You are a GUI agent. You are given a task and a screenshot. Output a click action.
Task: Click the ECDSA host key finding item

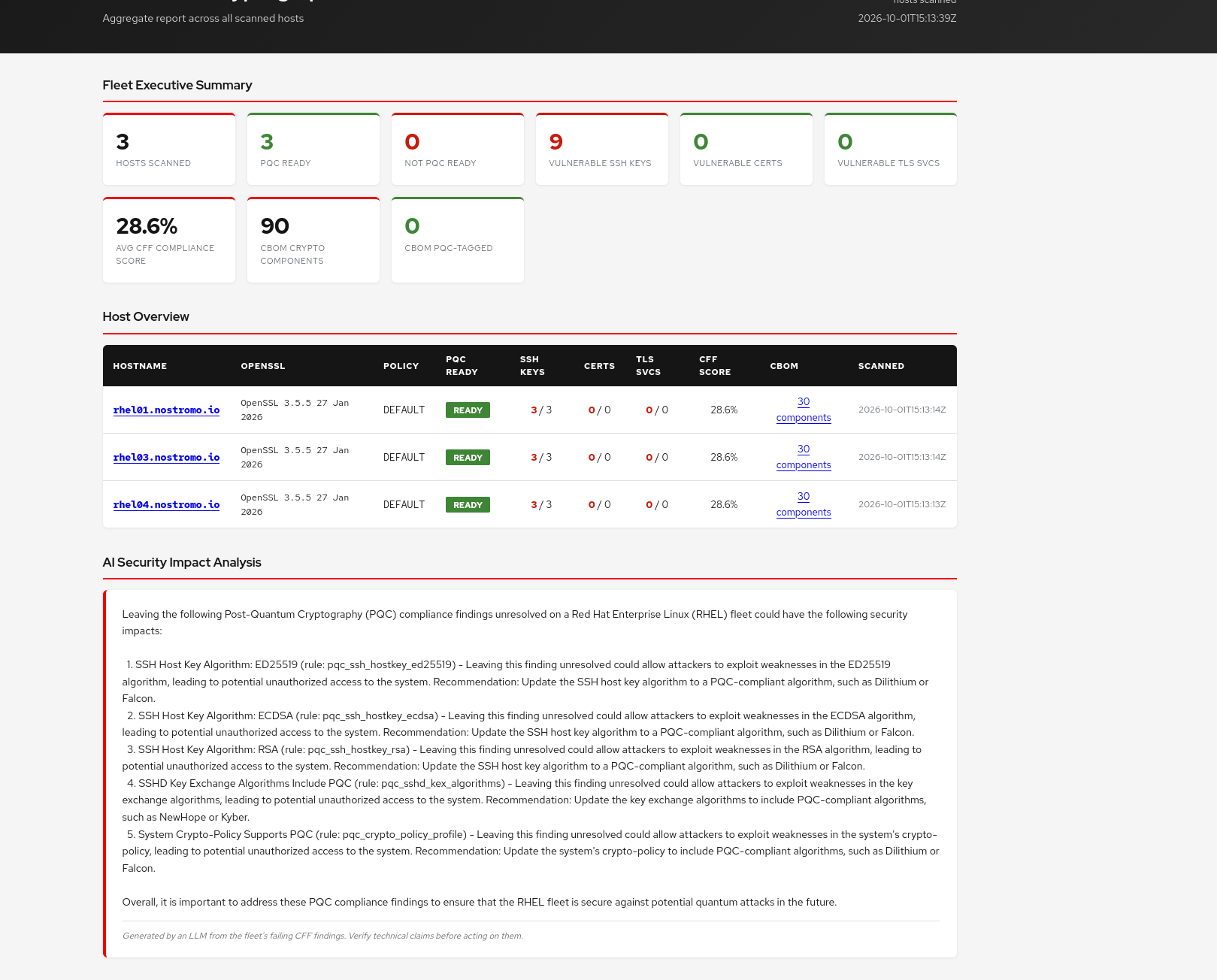[519, 724]
